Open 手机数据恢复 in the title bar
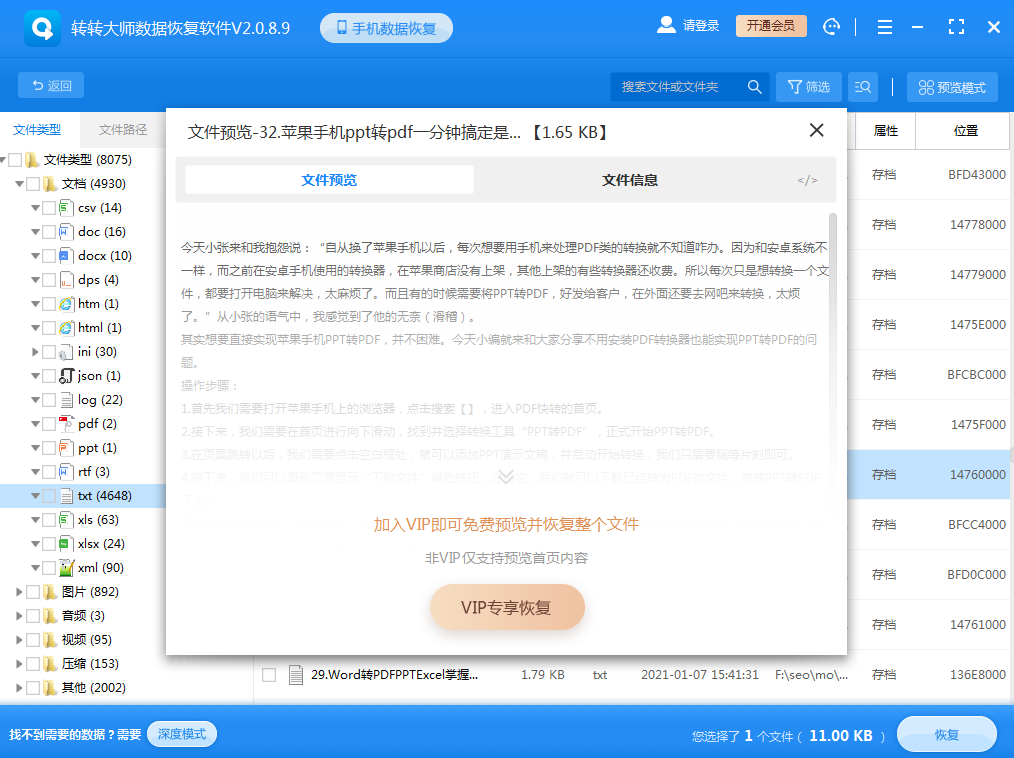This screenshot has width=1014, height=758. [x=388, y=27]
